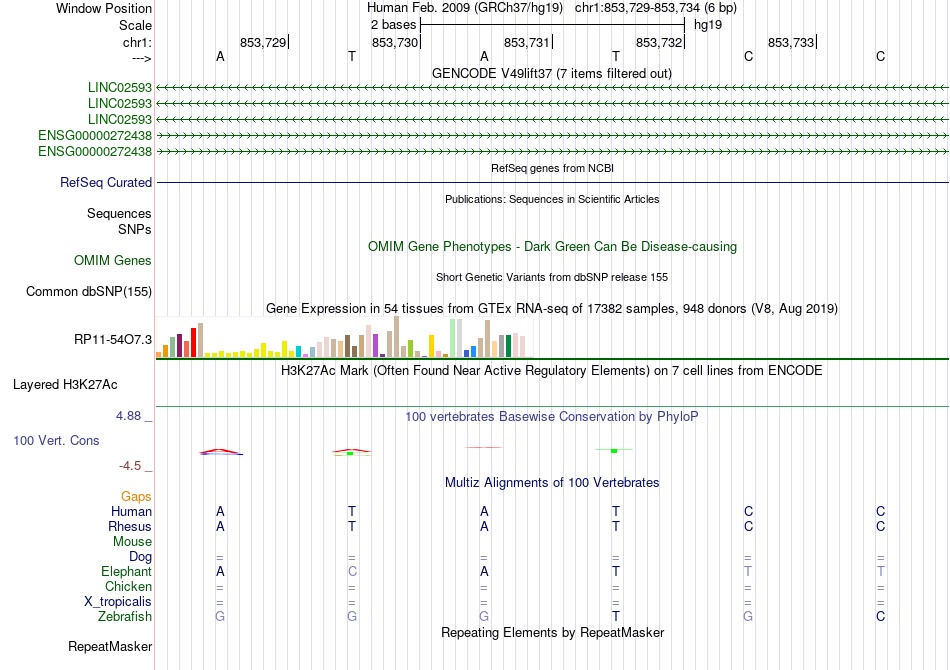950x670 pixels.
Task: Click the RP11-54O7.3 gene label
Action: (x=113, y=339)
